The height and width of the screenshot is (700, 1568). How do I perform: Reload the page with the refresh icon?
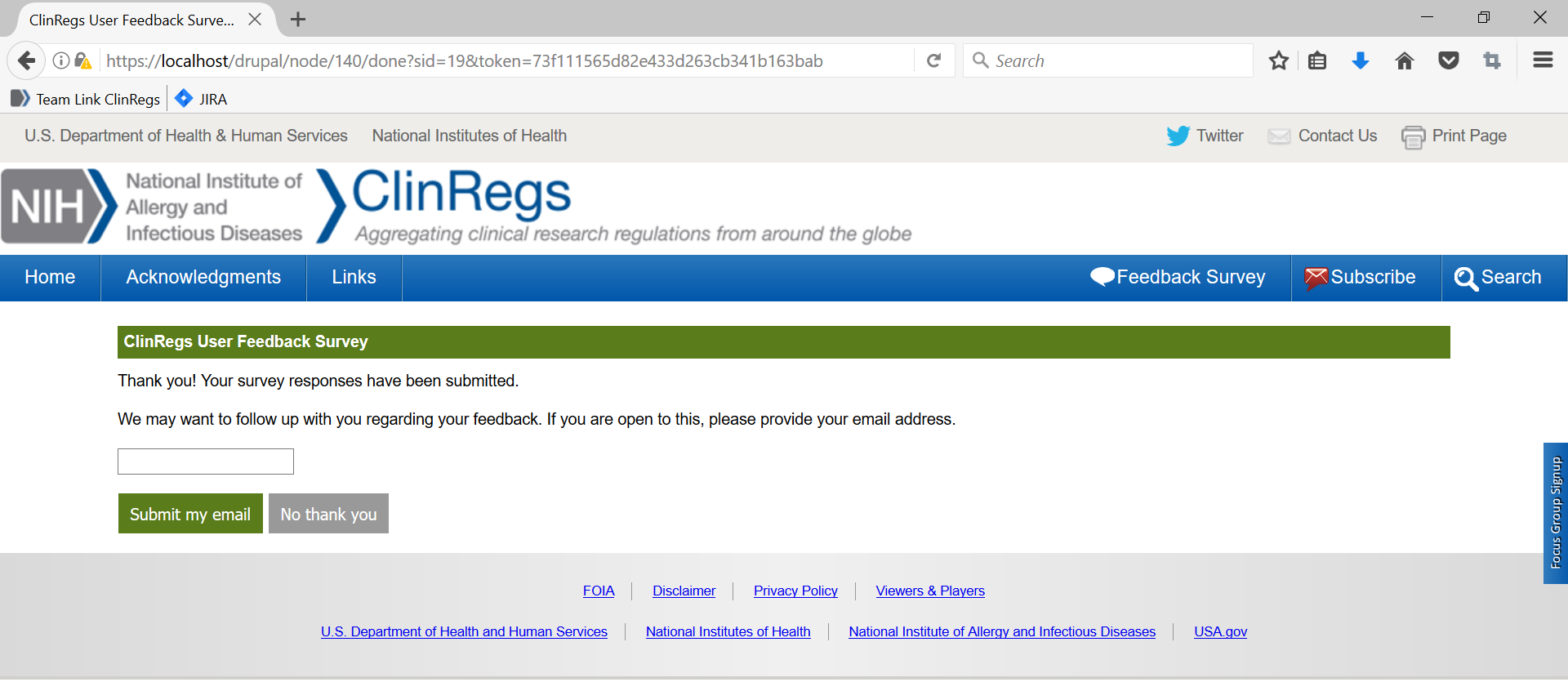934,60
